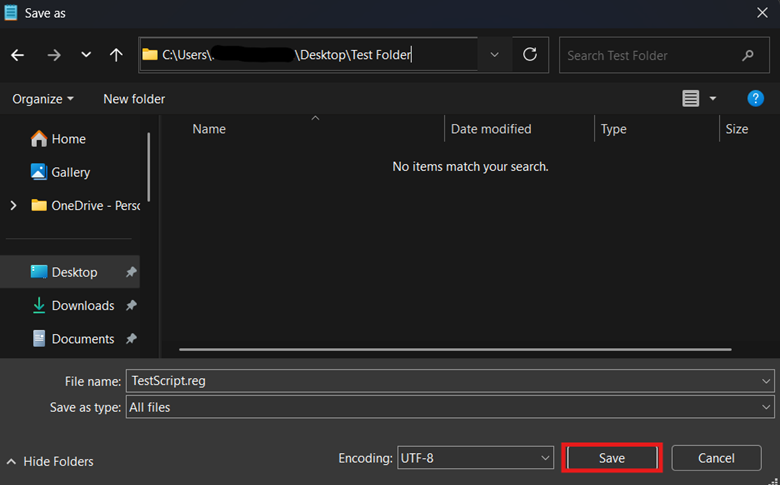Create a New folder
The image size is (780, 485).
(x=134, y=99)
